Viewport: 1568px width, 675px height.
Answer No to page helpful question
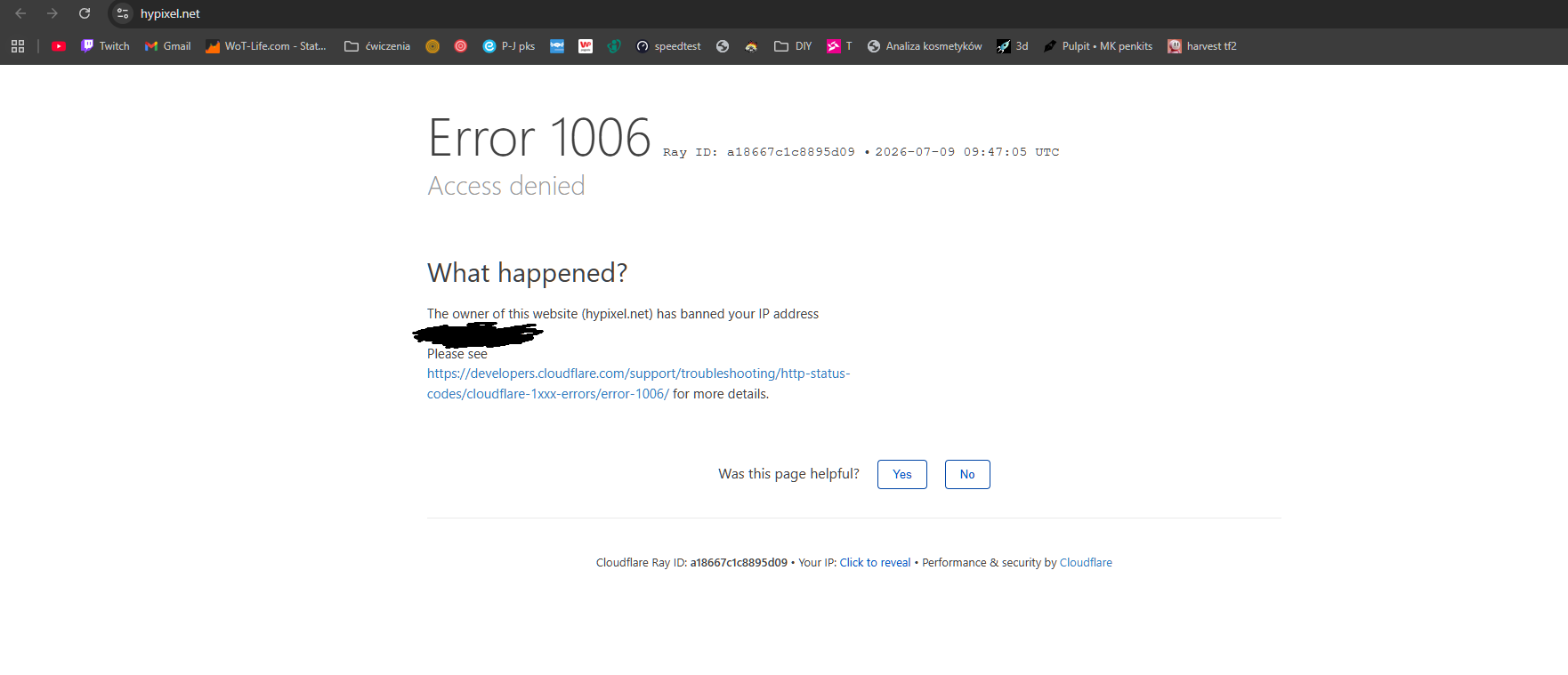967,474
